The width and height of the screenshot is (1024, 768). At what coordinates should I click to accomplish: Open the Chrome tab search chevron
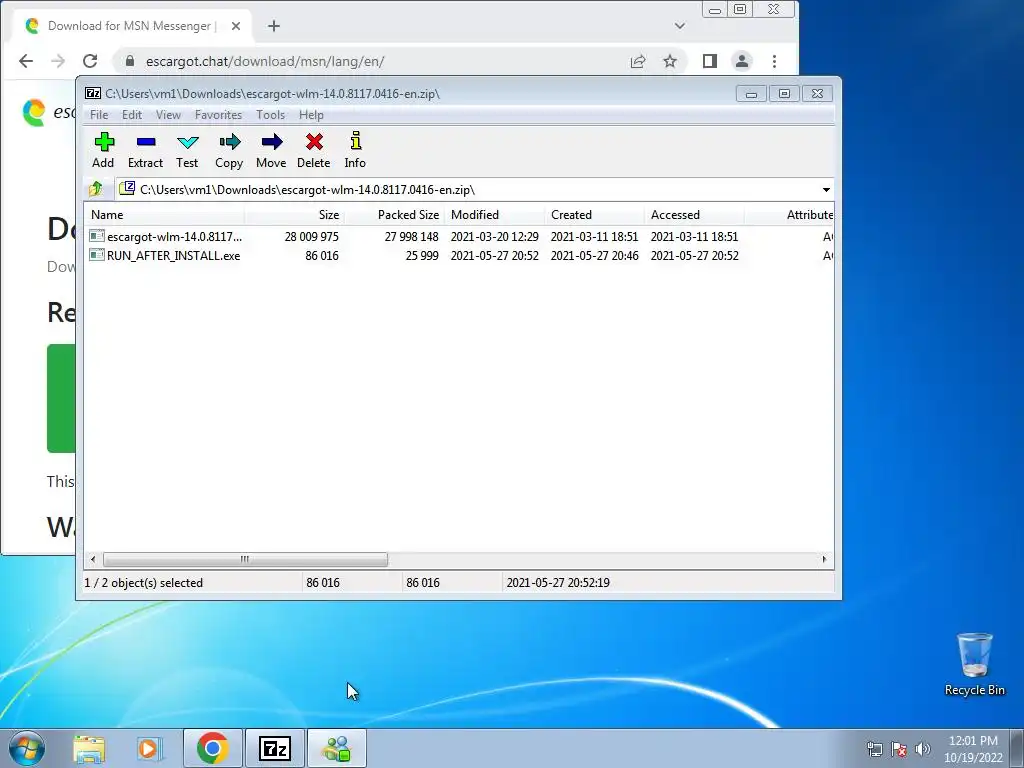680,26
